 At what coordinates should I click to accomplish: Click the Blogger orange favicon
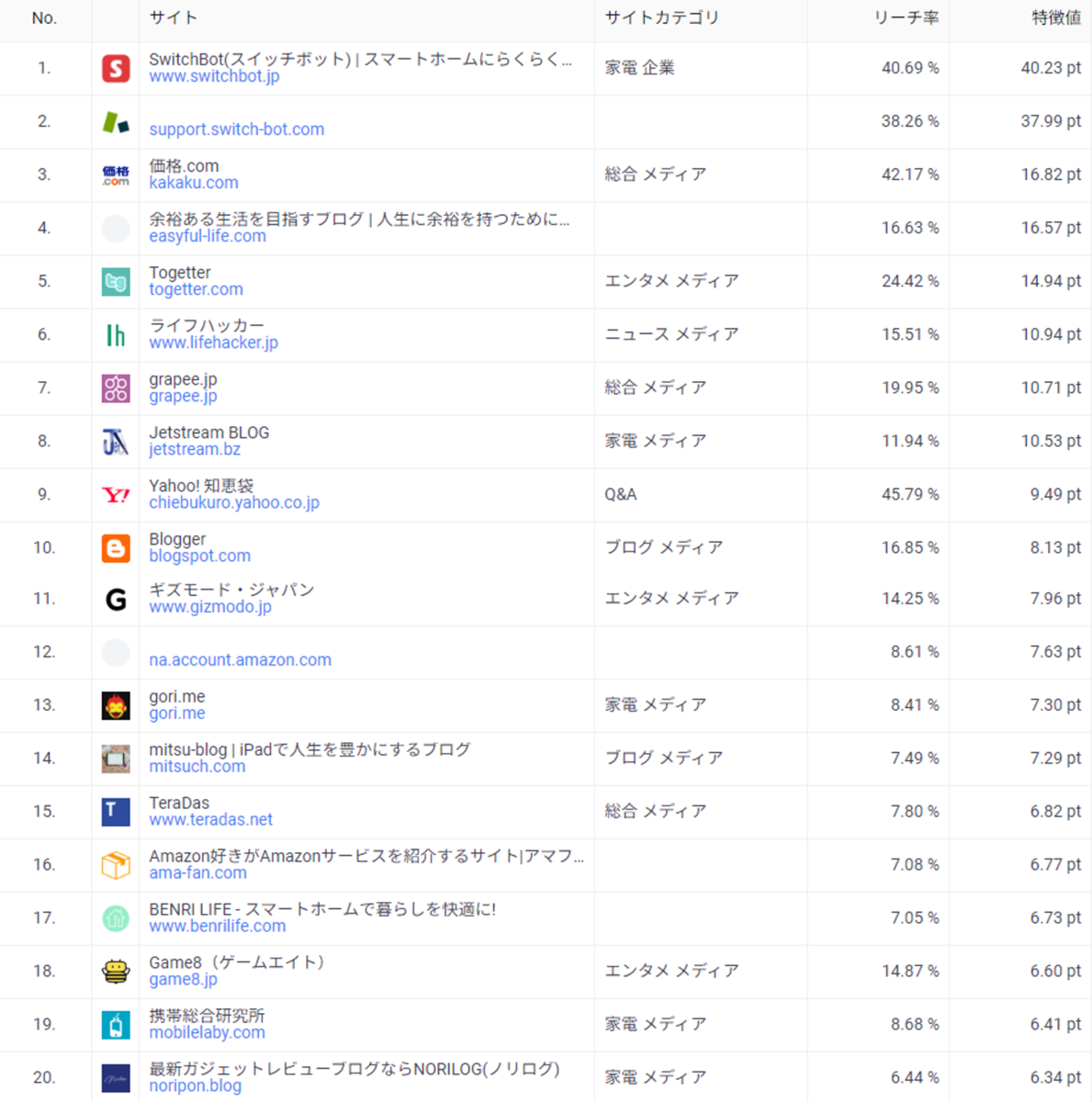pos(116,548)
